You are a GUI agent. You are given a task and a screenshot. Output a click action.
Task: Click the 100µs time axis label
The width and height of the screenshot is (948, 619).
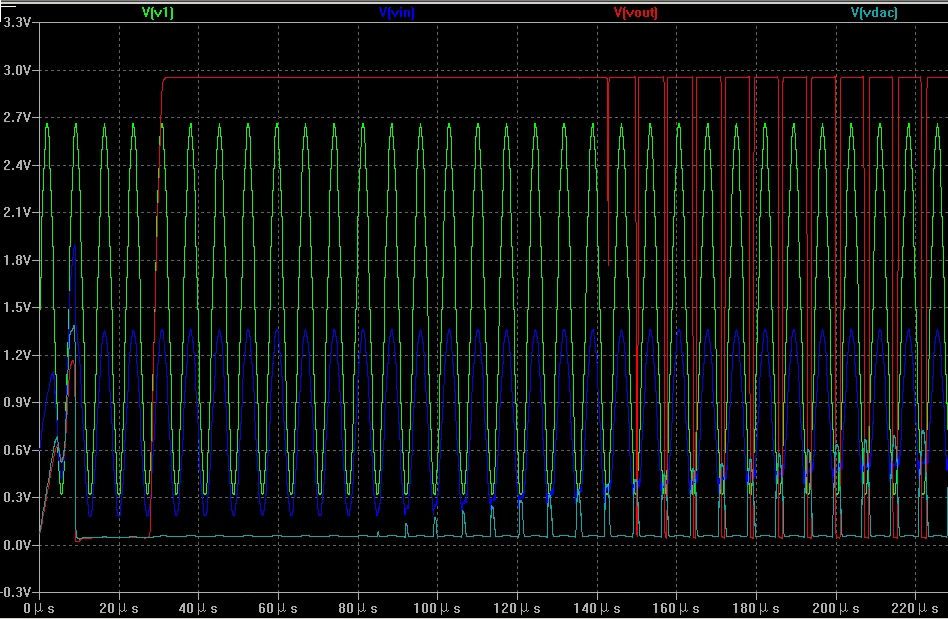[x=437, y=608]
